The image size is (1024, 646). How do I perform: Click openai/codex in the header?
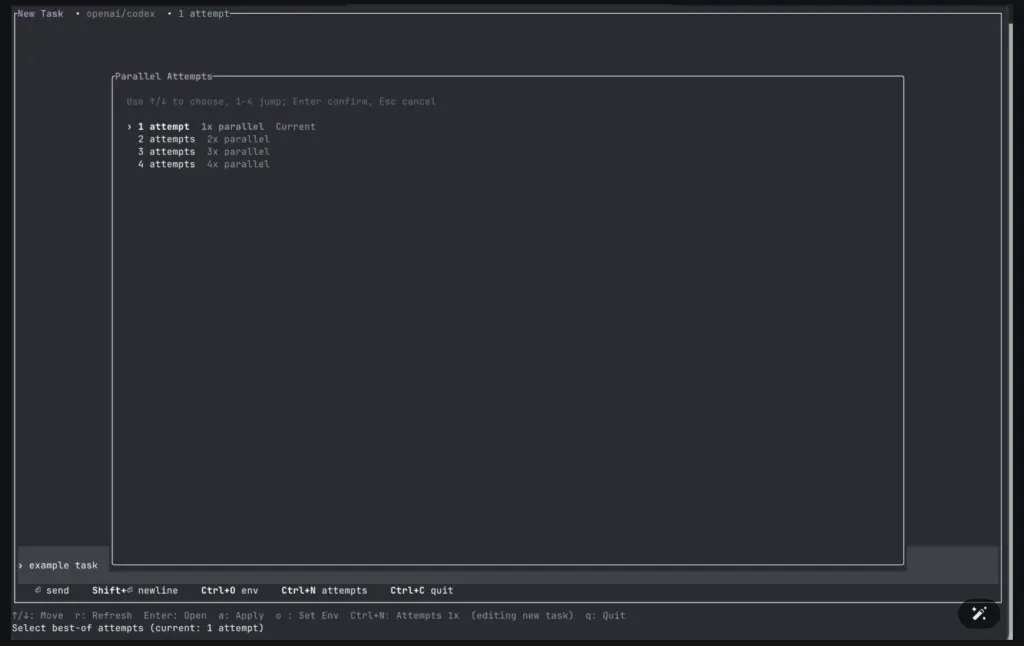point(120,14)
